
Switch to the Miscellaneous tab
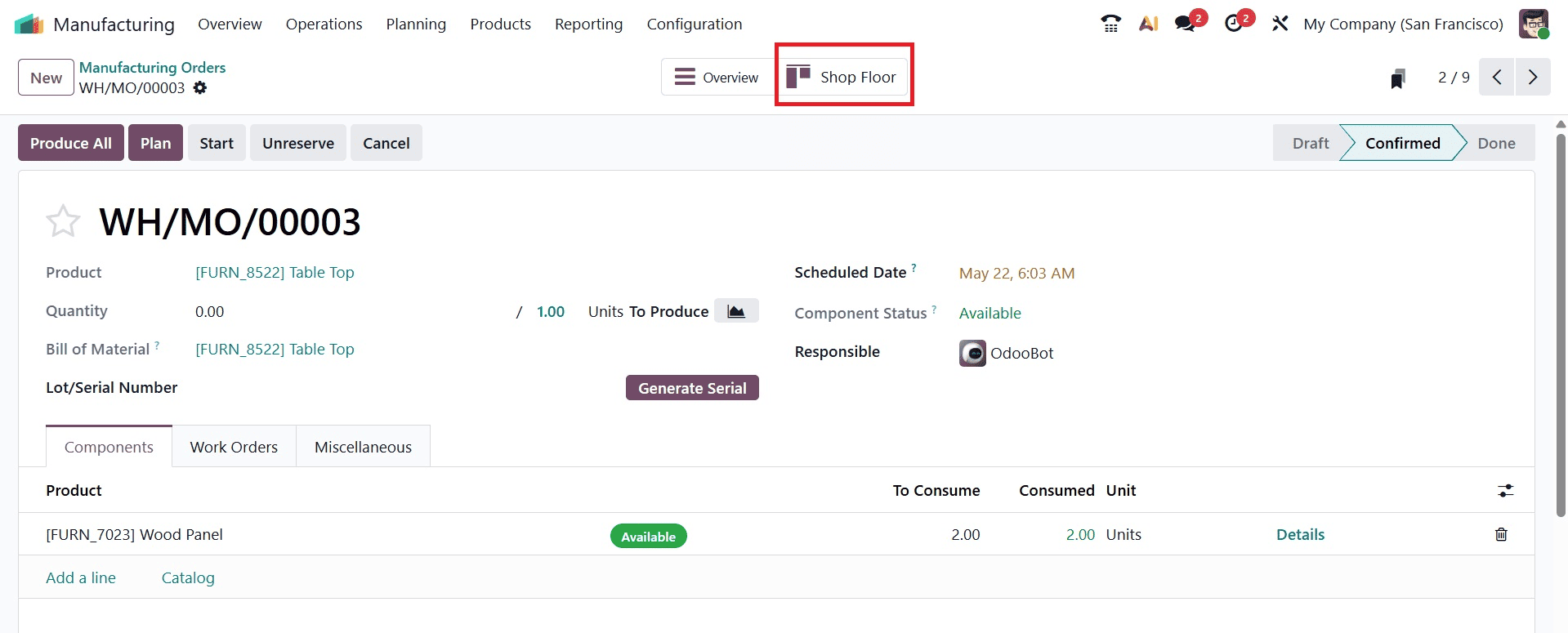tap(363, 447)
